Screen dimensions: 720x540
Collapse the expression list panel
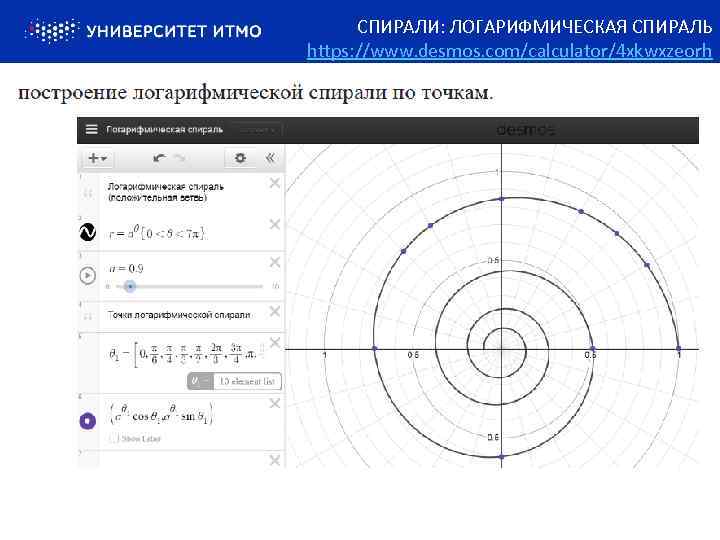pyautogui.click(x=270, y=158)
